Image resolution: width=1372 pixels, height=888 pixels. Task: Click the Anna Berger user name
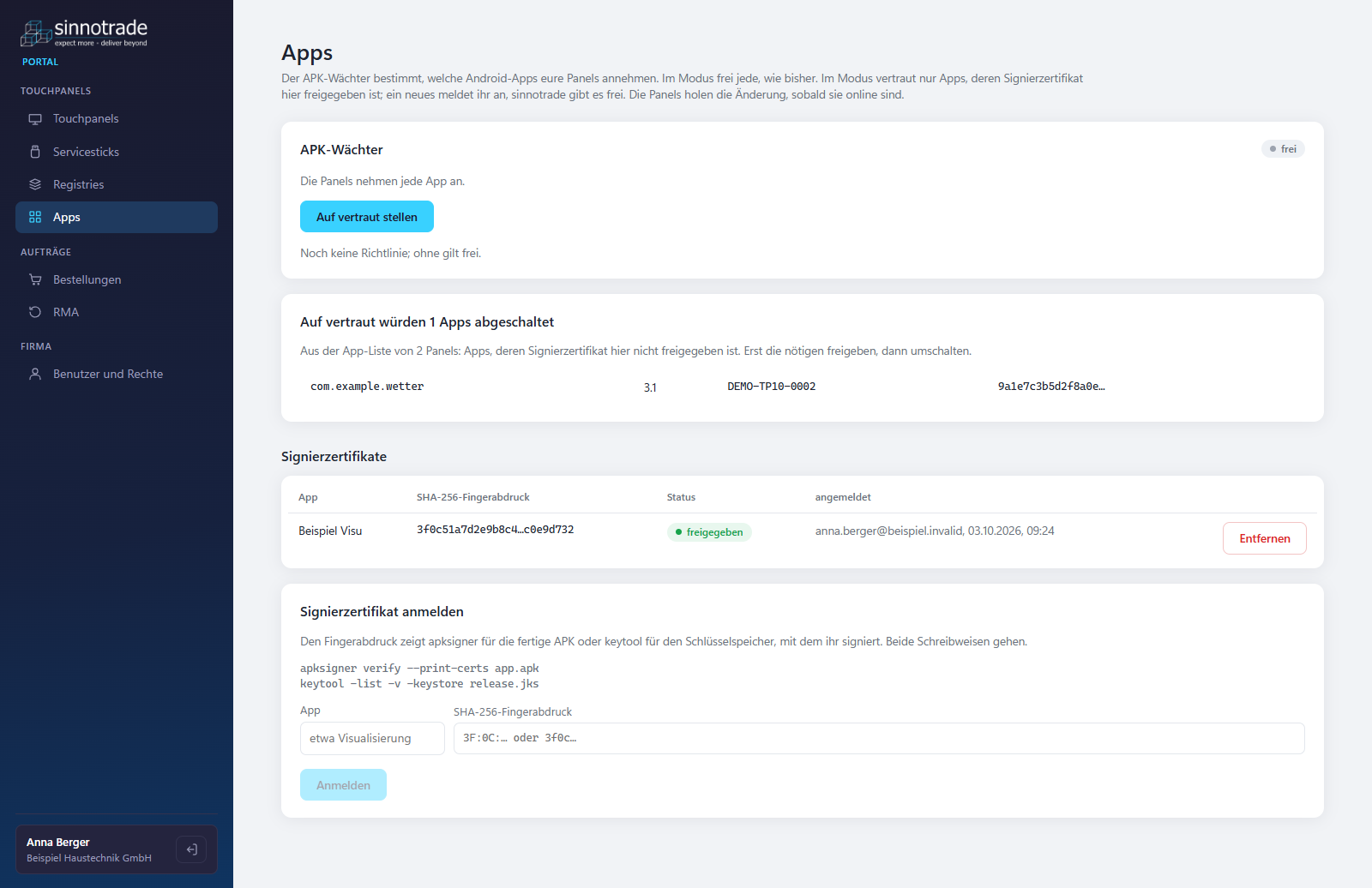[x=57, y=843]
